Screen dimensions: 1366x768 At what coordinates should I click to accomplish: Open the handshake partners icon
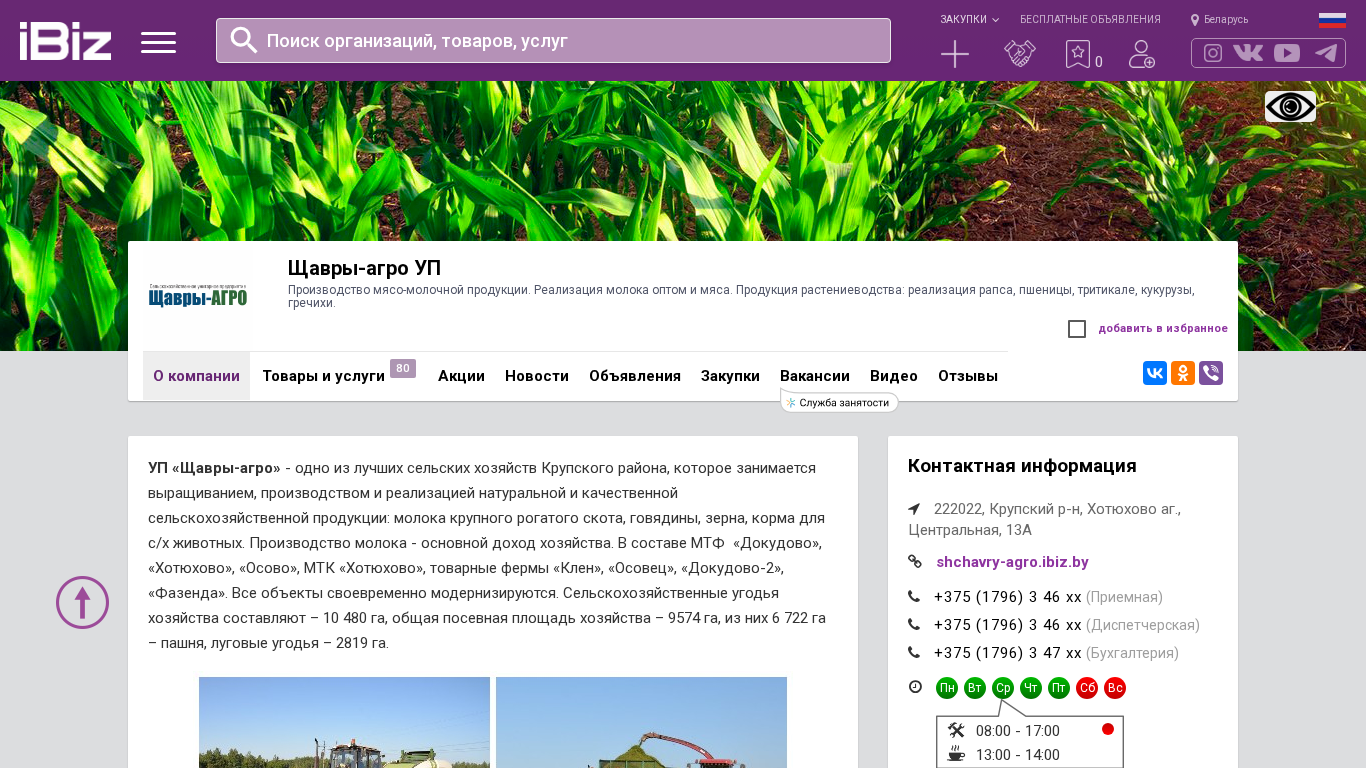[1019, 54]
